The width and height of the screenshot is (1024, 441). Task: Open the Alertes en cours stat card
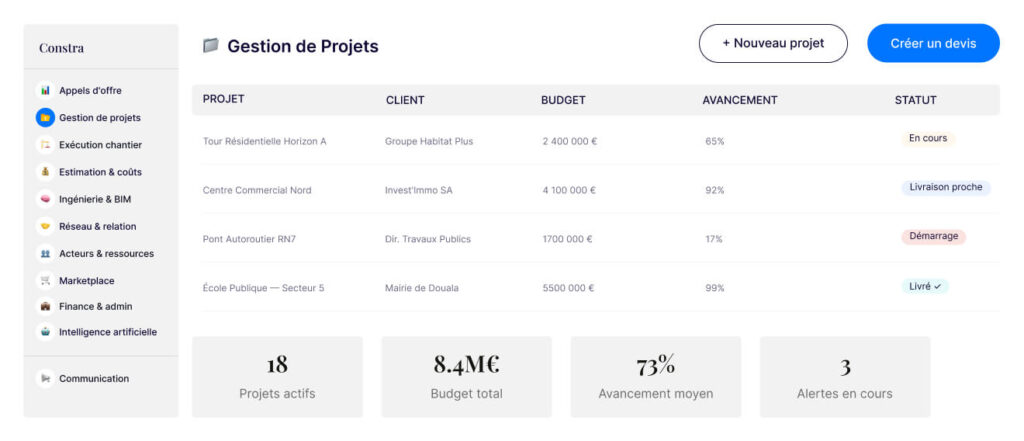(x=845, y=377)
